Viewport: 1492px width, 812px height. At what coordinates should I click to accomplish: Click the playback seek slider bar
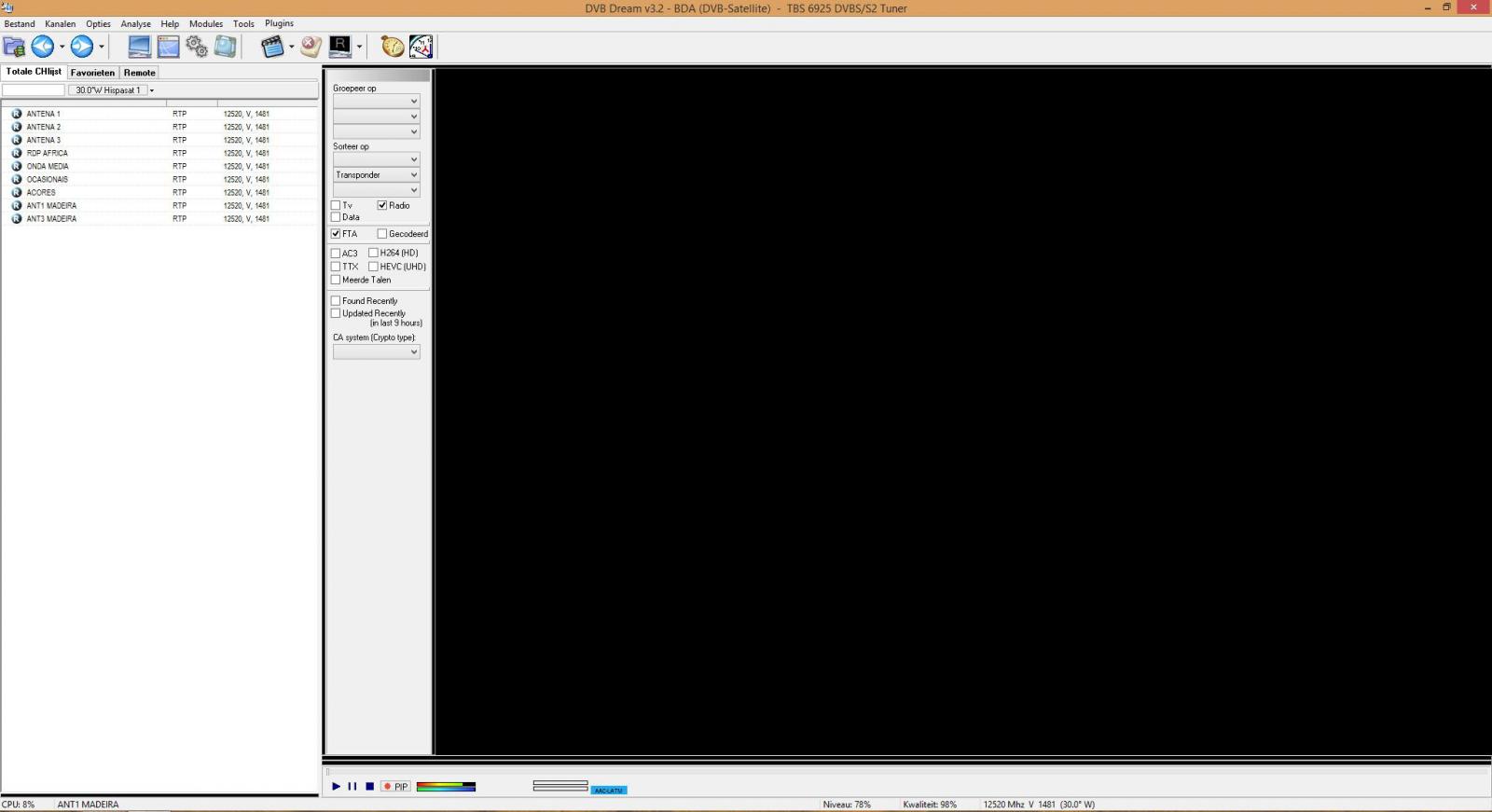coord(906,772)
